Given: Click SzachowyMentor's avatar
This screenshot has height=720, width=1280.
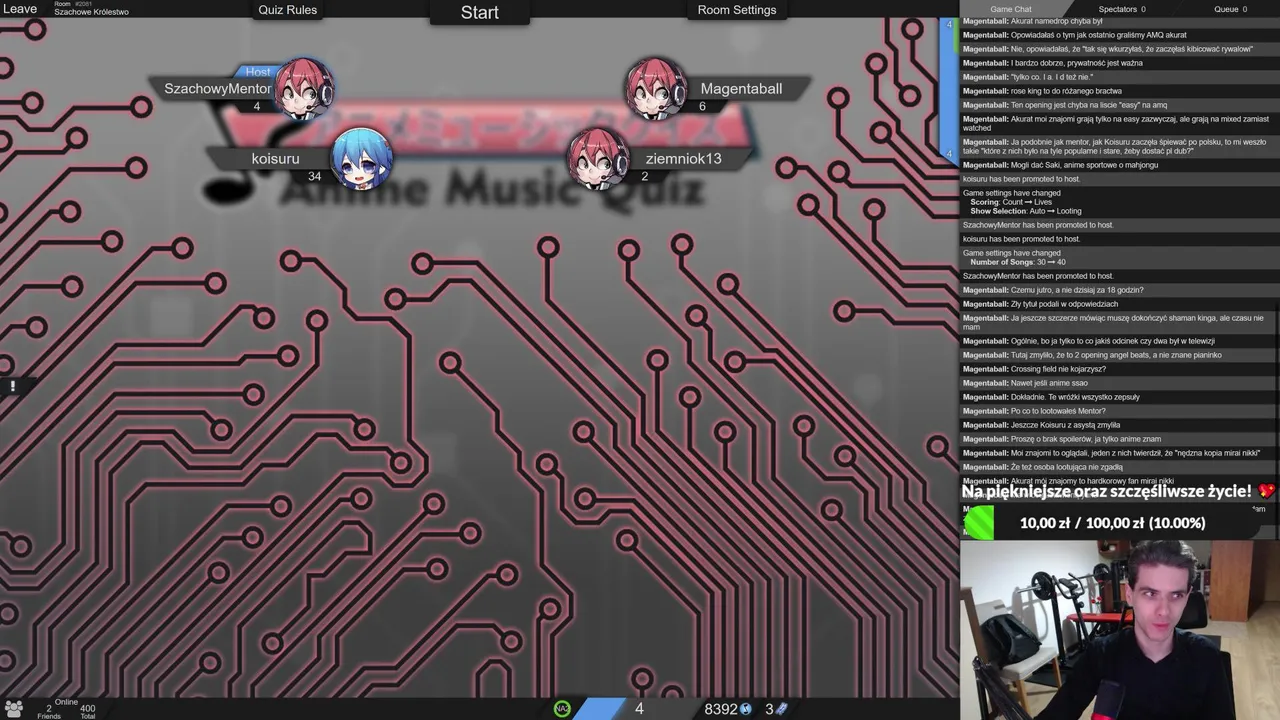Looking at the screenshot, I should pos(303,89).
